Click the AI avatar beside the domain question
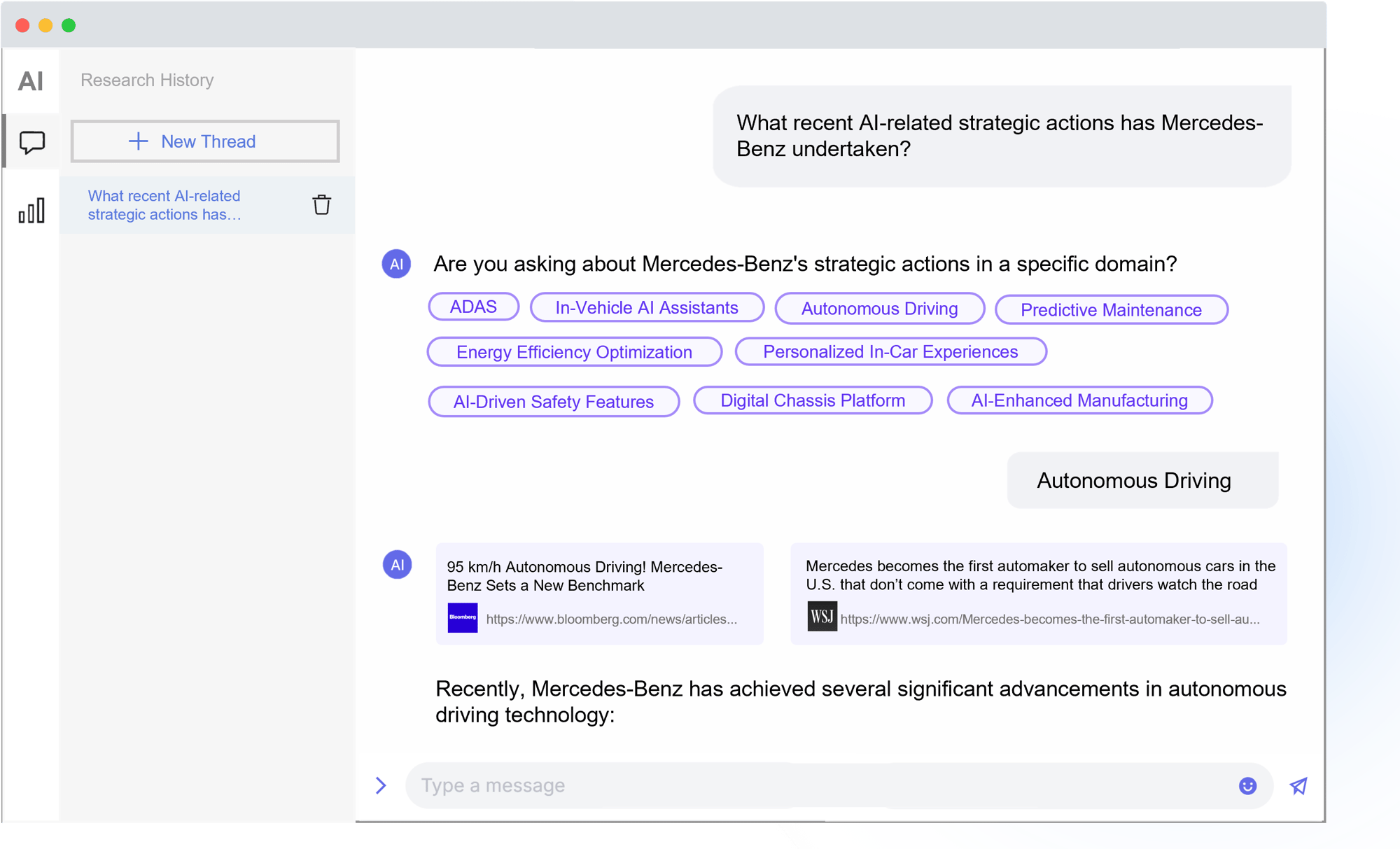This screenshot has height=849, width=1400. coord(396,264)
